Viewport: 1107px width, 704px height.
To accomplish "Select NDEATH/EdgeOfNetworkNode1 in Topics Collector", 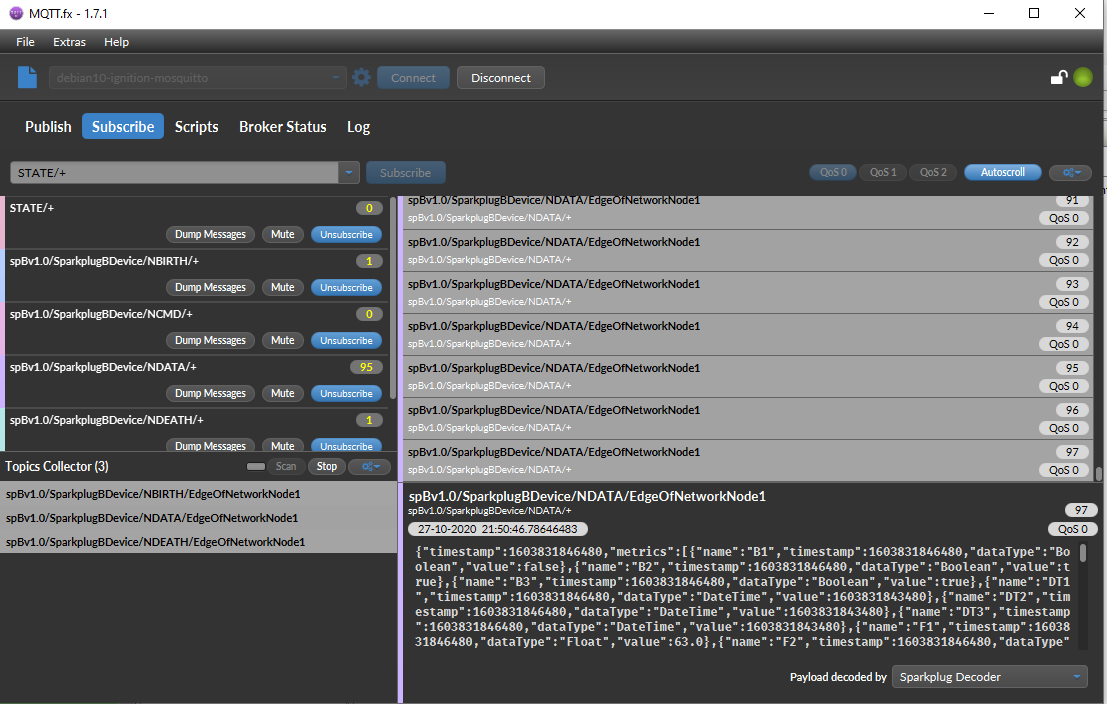I will click(153, 542).
